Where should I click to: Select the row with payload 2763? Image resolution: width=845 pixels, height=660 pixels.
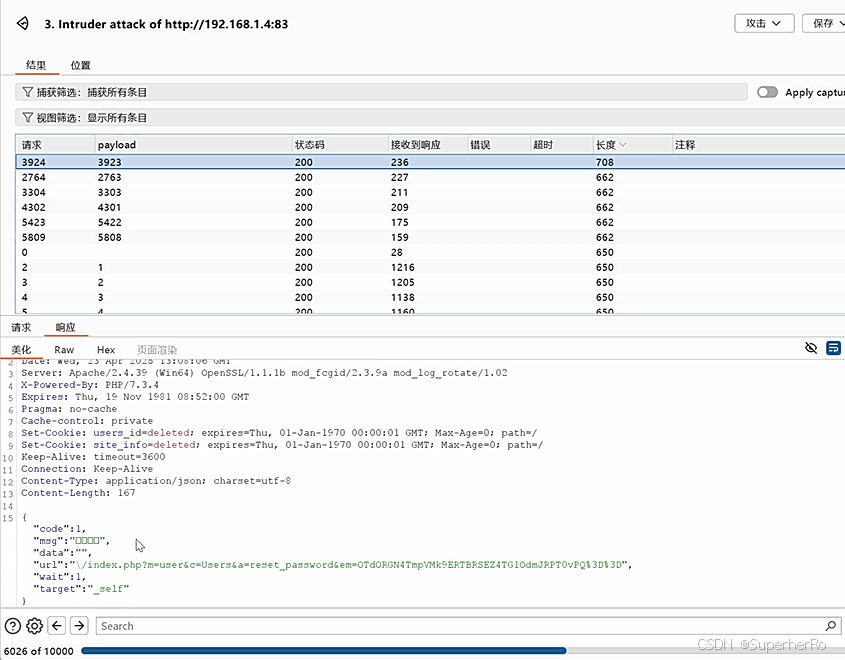pos(430,177)
